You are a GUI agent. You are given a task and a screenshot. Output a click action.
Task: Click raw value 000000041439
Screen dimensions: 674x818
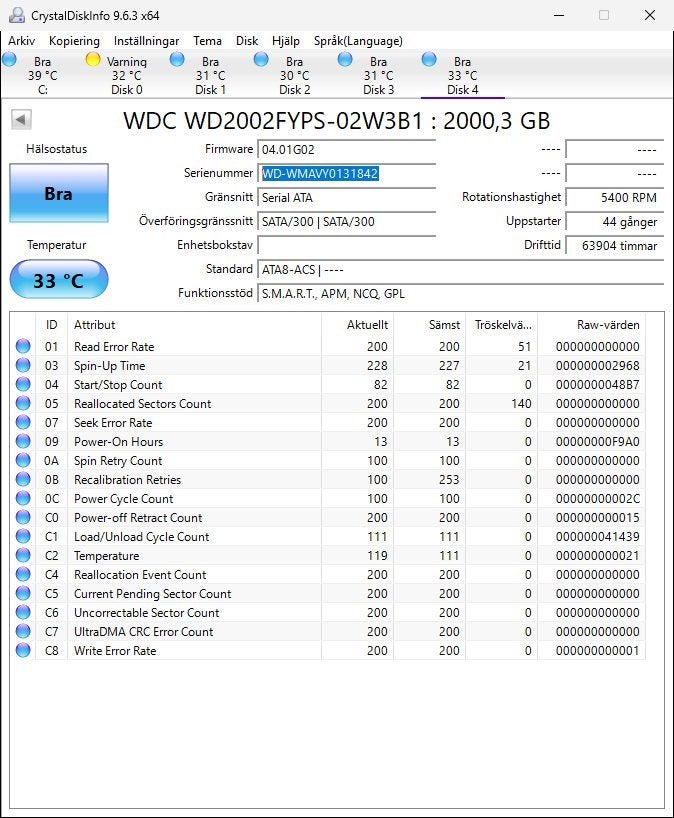(x=597, y=537)
